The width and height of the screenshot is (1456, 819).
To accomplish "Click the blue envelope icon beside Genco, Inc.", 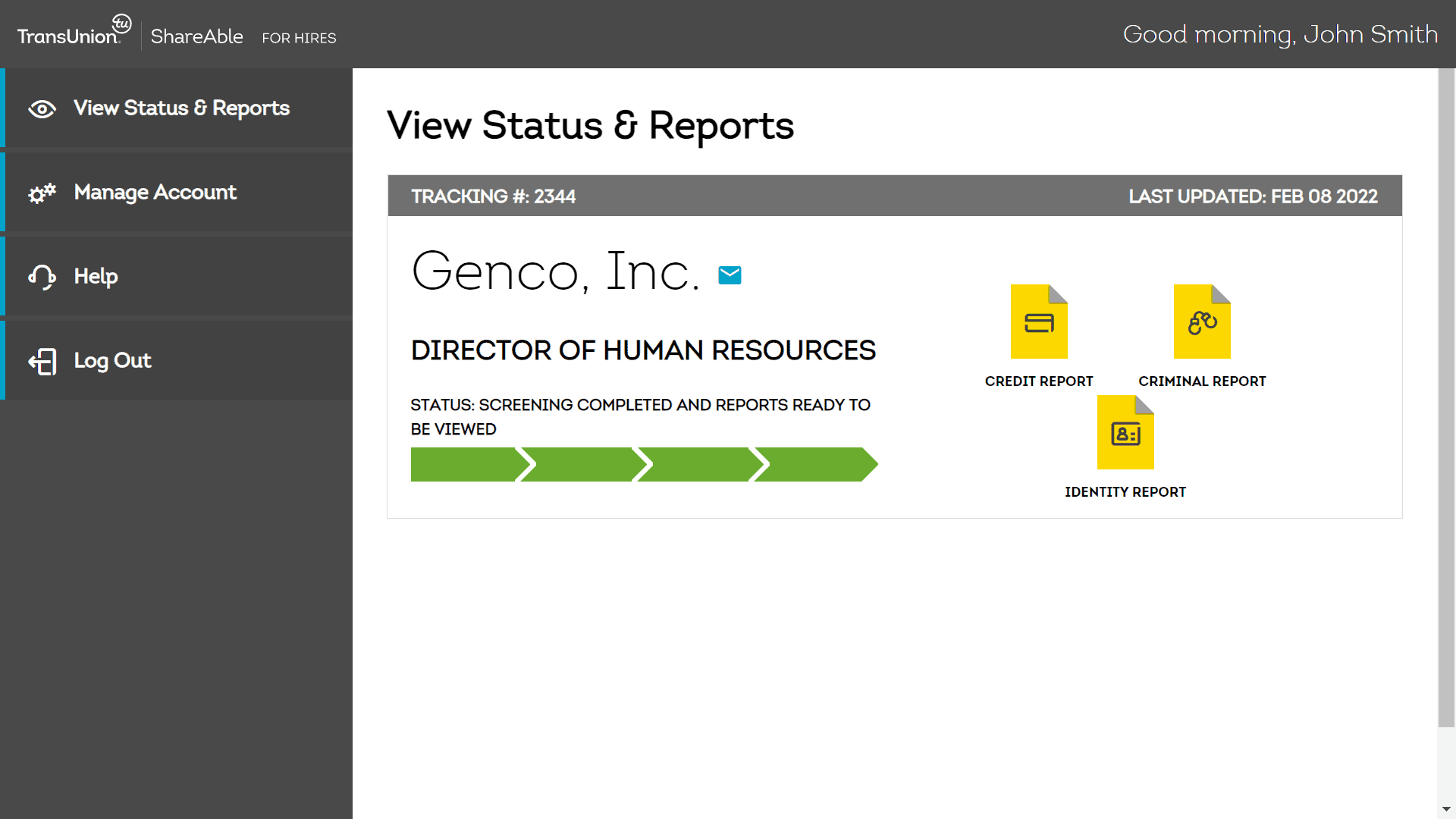I will point(730,274).
